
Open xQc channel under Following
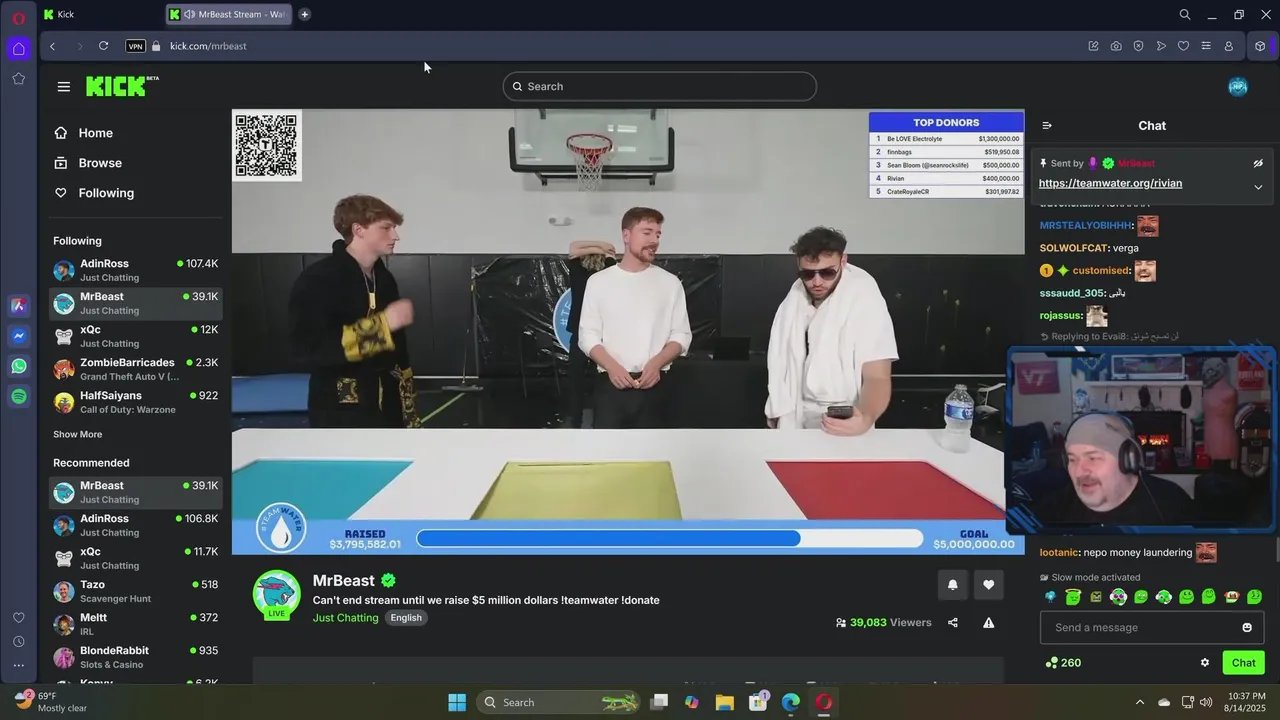135,336
